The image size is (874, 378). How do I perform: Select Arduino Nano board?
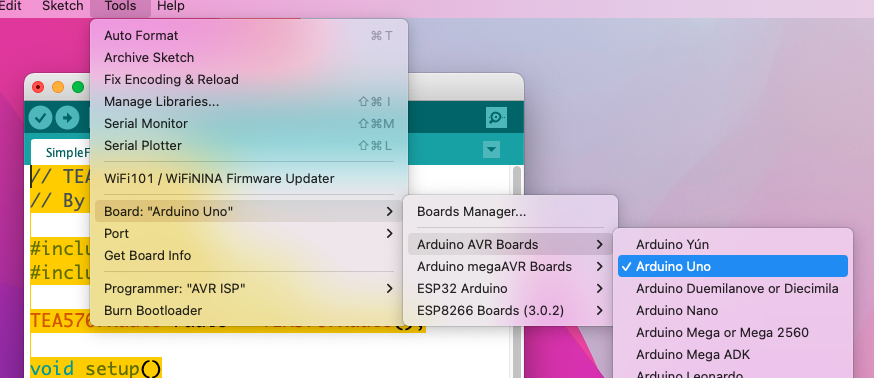pos(733,311)
